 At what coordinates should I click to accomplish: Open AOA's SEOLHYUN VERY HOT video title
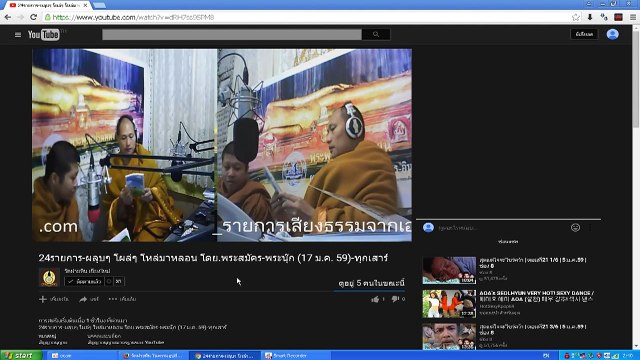(x=536, y=296)
